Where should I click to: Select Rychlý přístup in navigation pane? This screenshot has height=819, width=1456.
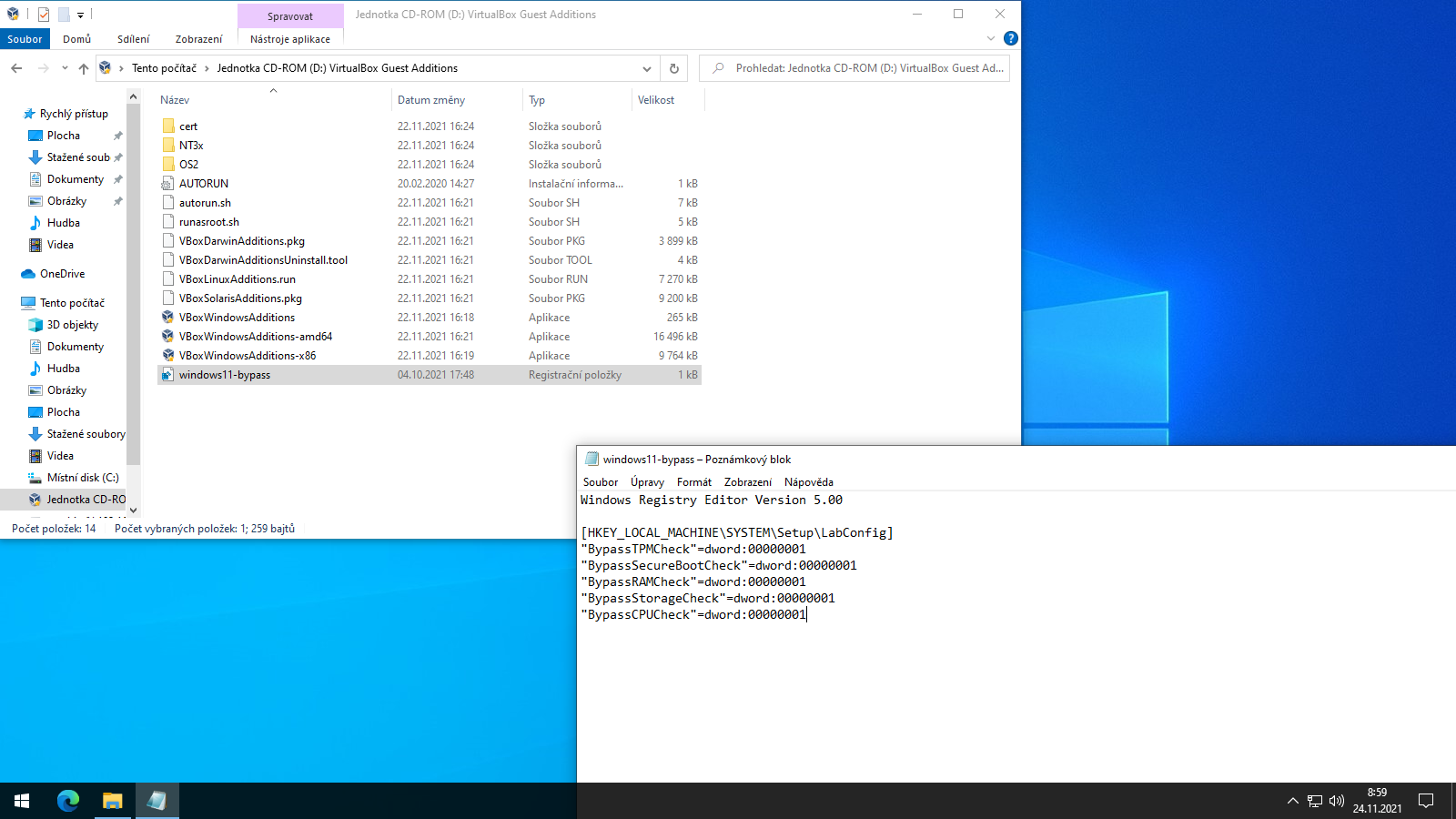74,114
